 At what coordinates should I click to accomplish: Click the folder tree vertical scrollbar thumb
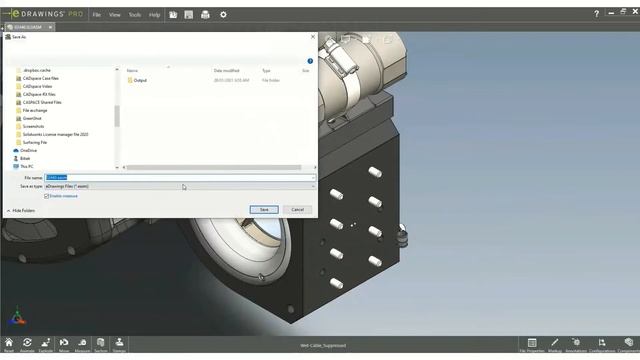coord(117,116)
